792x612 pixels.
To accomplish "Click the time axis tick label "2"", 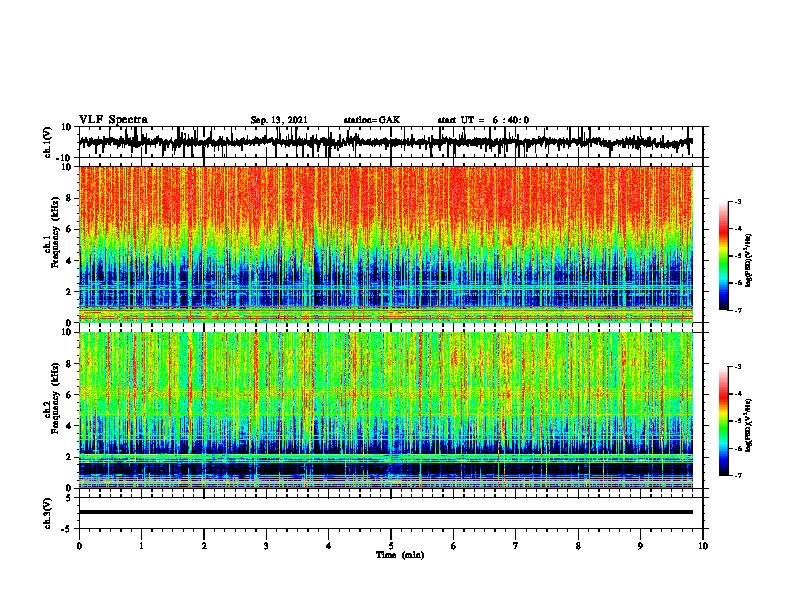I will 204,546.
